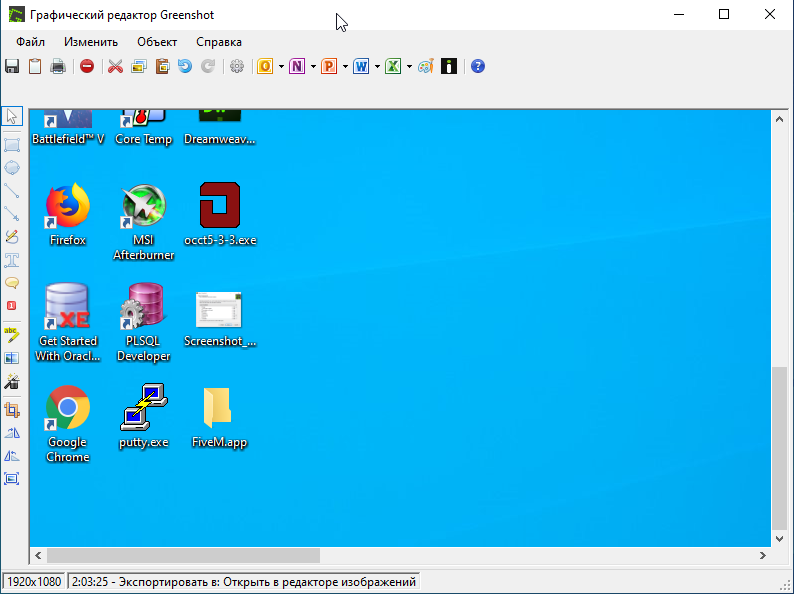Open the effects magic wand tool

pyautogui.click(x=12, y=381)
